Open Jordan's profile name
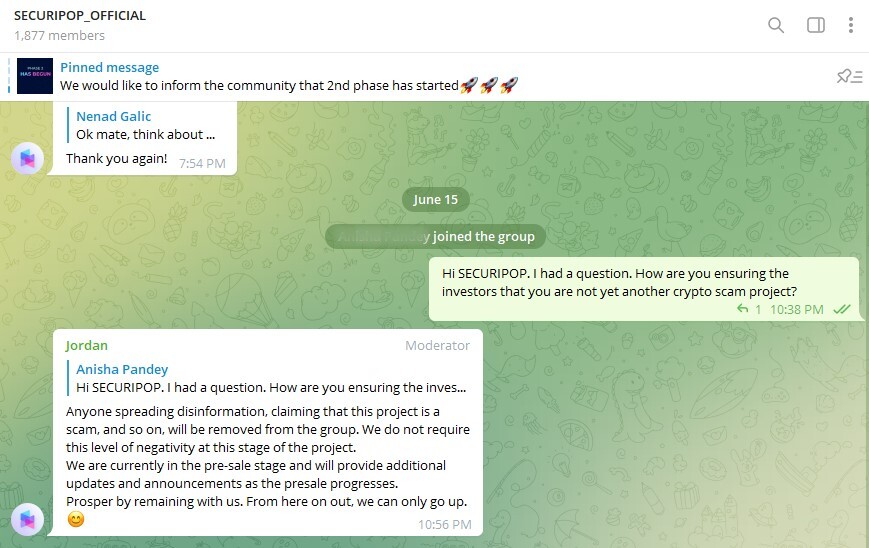Image resolution: width=869 pixels, height=548 pixels. 86,345
